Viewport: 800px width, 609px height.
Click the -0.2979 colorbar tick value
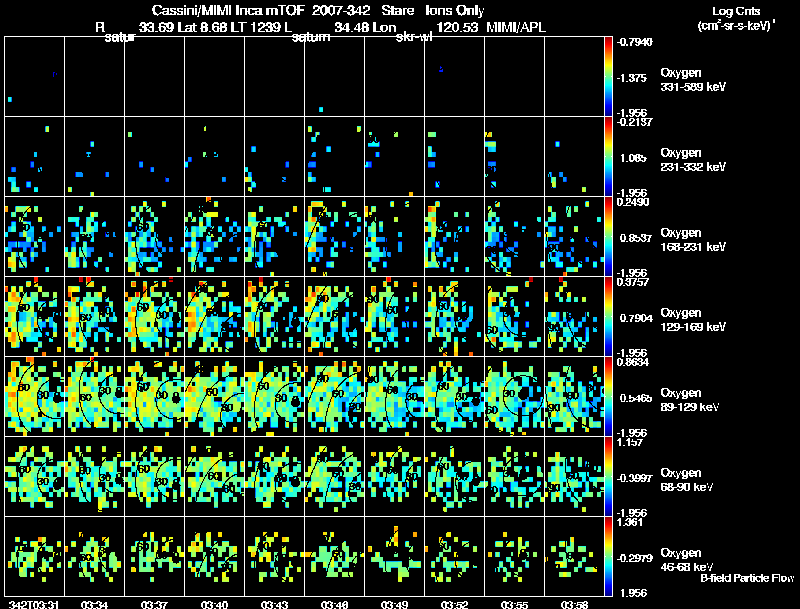(x=634, y=559)
